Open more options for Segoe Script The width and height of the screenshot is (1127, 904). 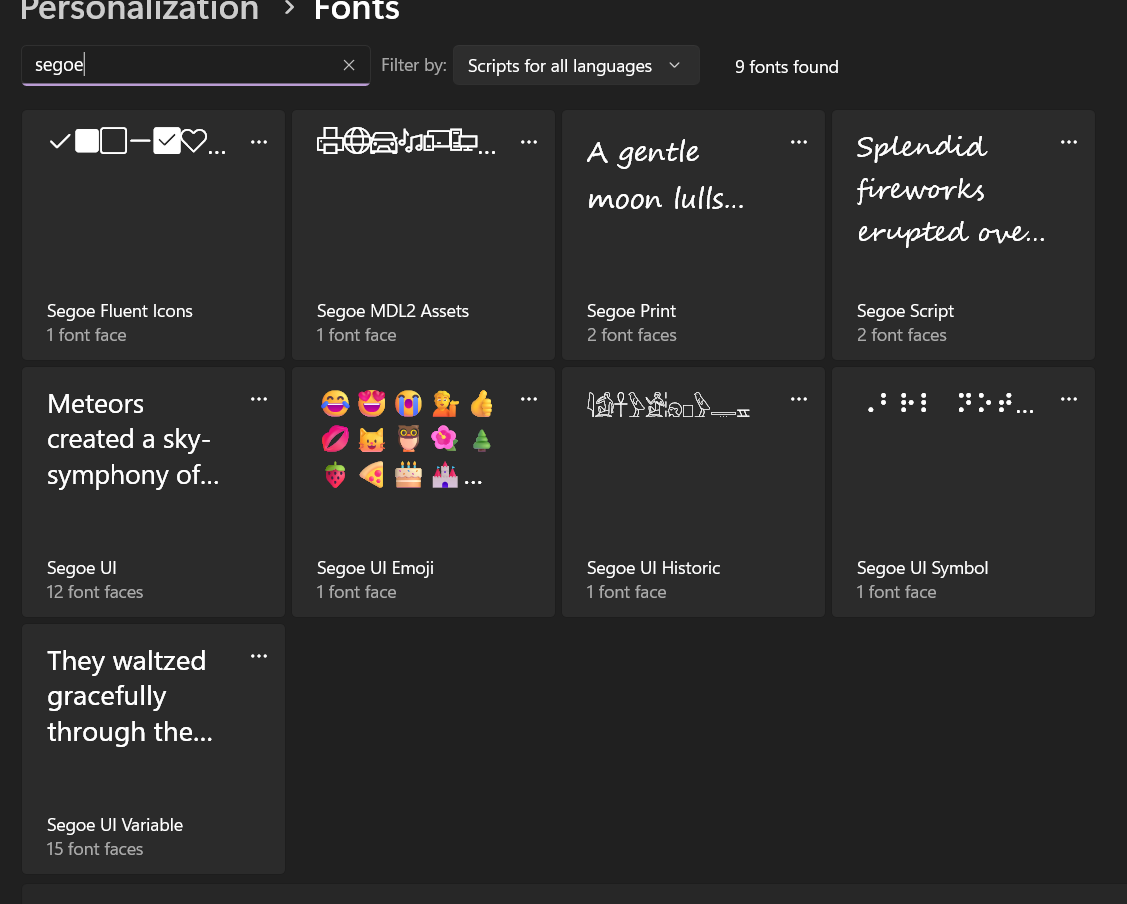tap(1069, 142)
